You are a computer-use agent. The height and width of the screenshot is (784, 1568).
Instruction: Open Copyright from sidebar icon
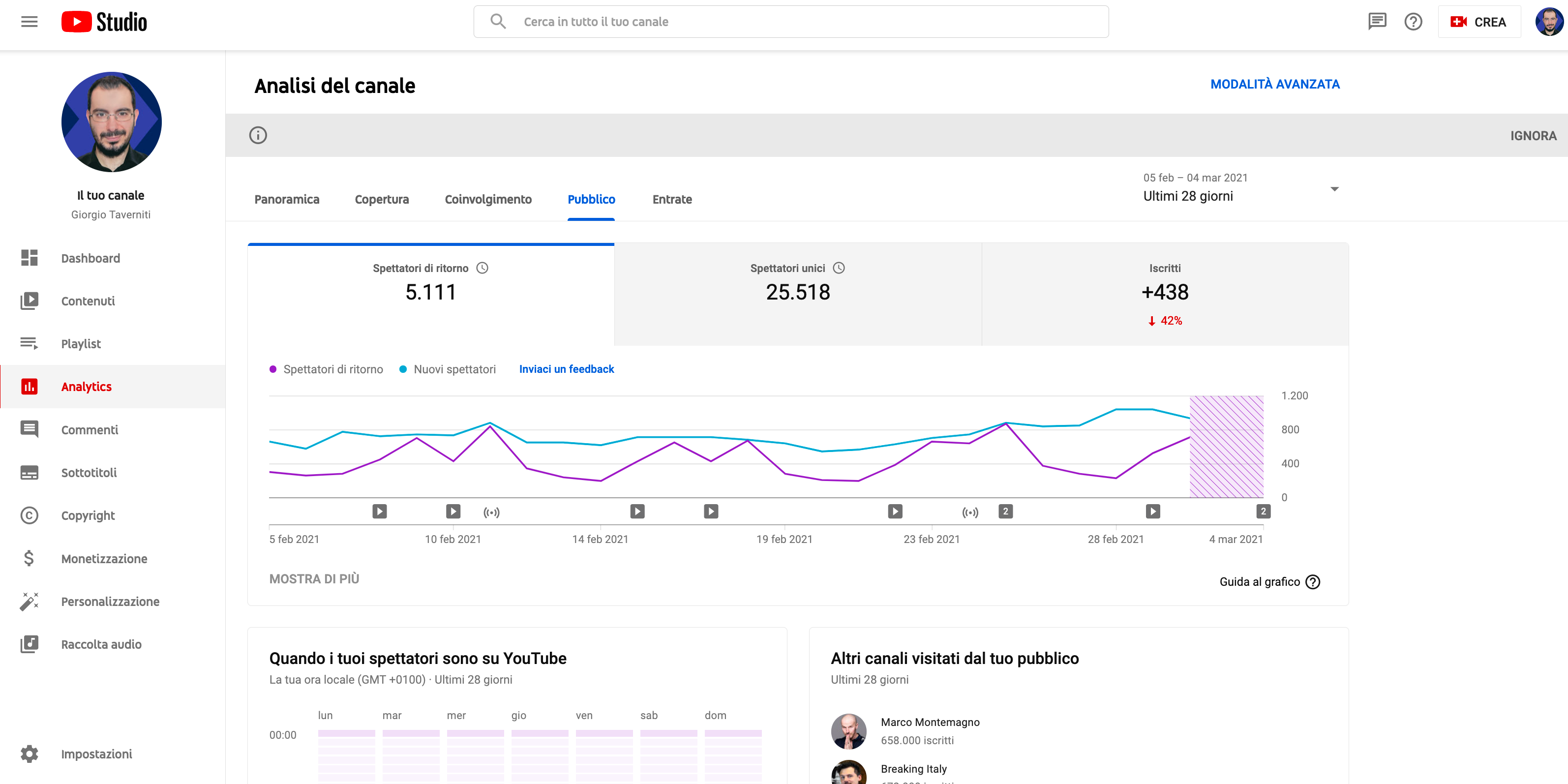click(x=29, y=515)
